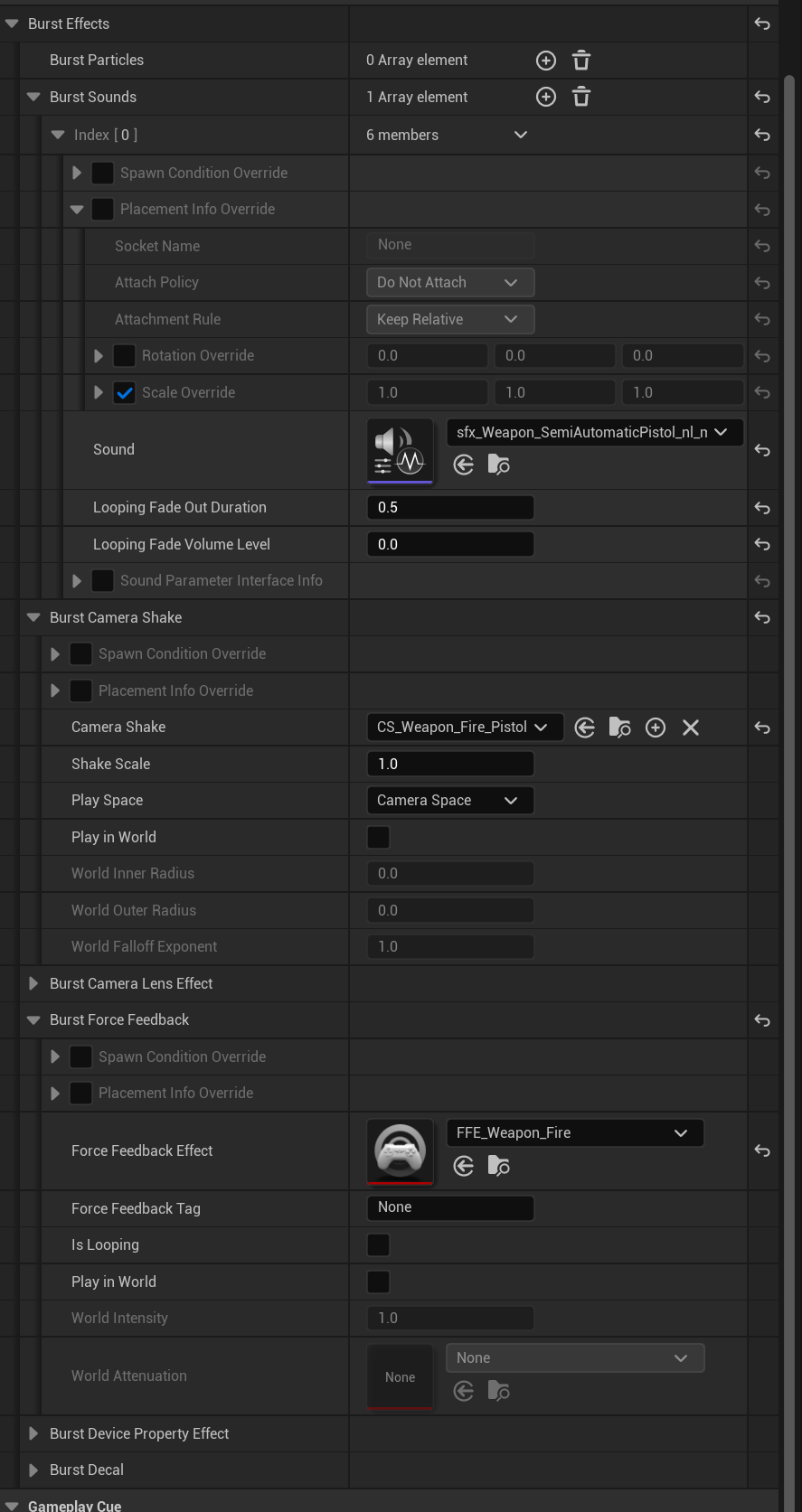Image resolution: width=802 pixels, height=1512 pixels.
Task: Collapse the Burst Force Feedback section
Action: point(33,1019)
